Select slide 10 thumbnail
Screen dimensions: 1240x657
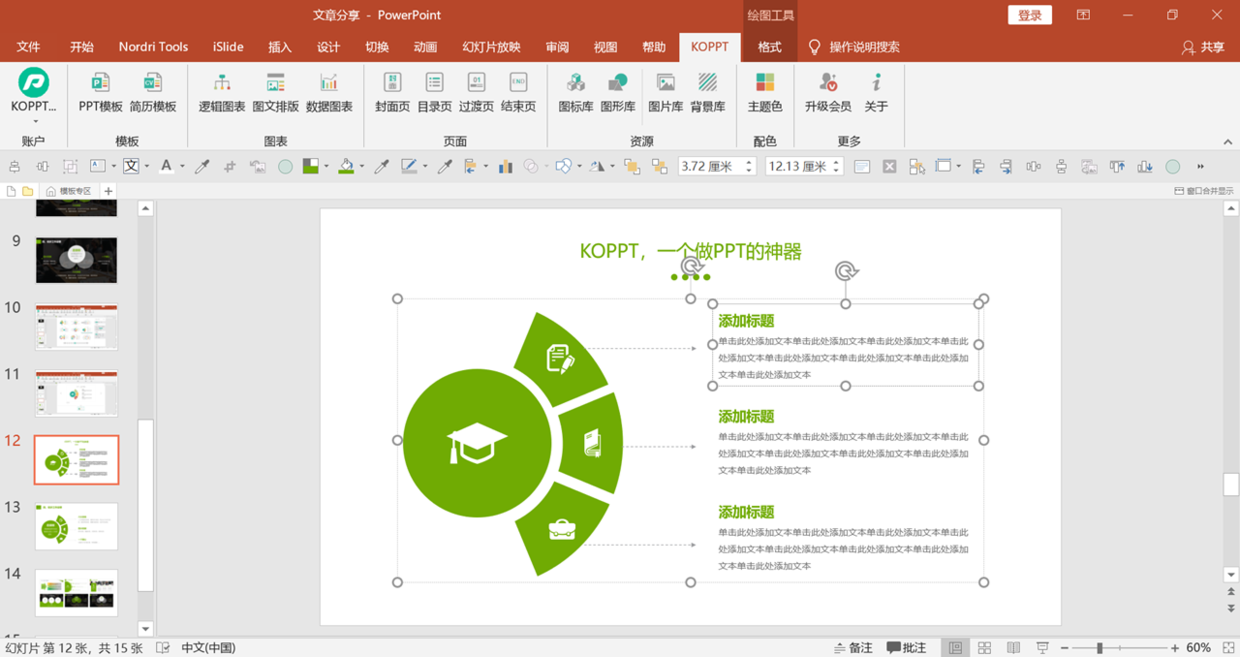pyautogui.click(x=76, y=327)
